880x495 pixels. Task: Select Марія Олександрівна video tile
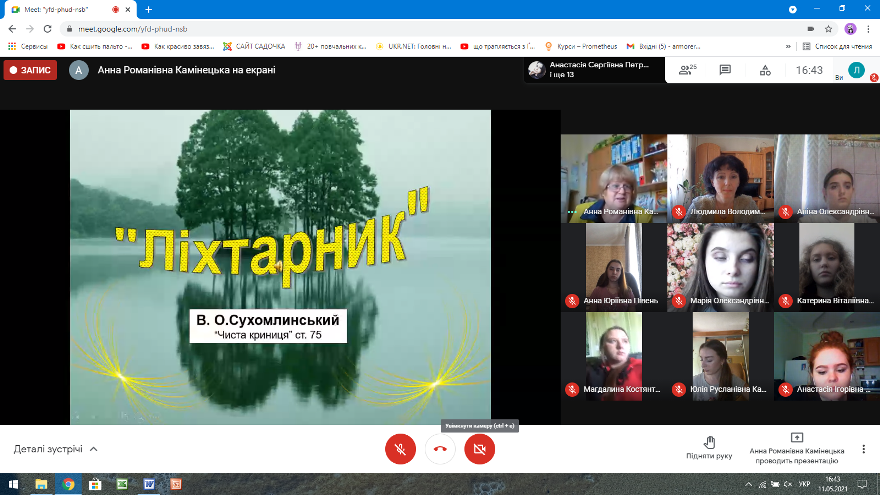(721, 267)
